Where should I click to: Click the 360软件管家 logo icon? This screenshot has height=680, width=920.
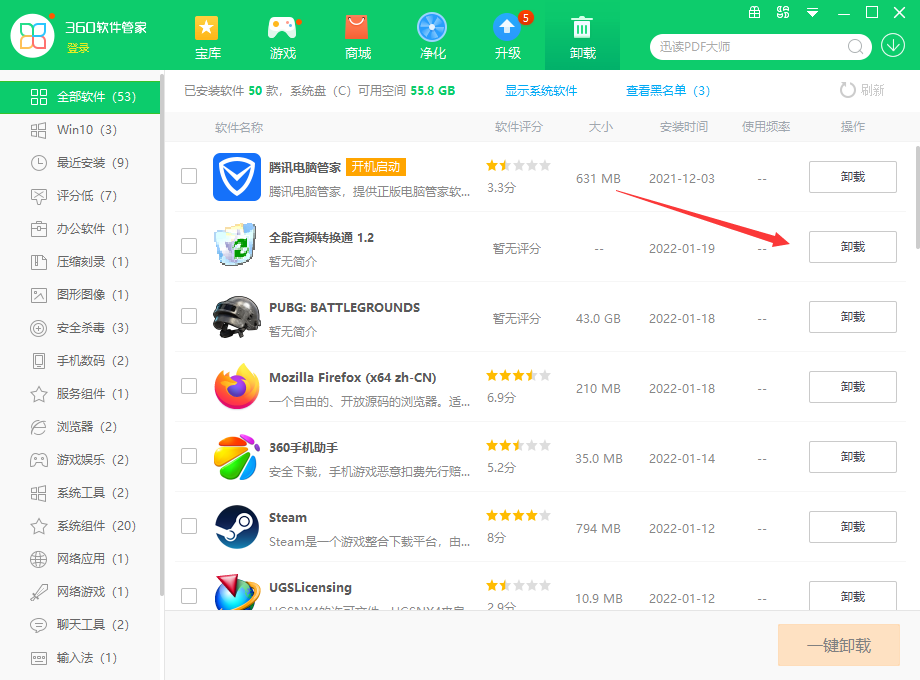[x=33, y=36]
